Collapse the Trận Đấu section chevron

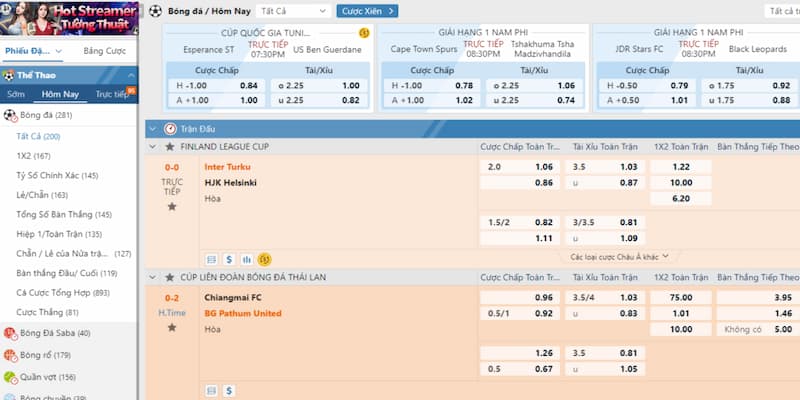[153, 129]
